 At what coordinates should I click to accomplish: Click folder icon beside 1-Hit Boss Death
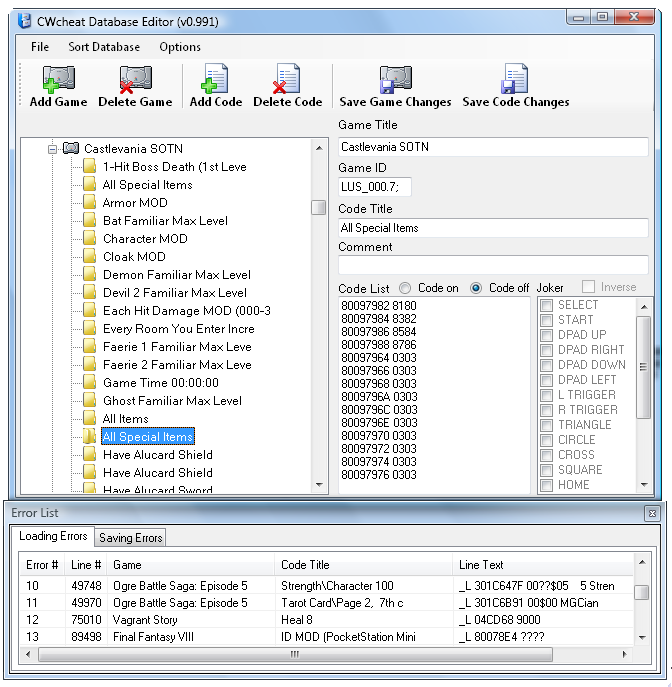(89, 166)
